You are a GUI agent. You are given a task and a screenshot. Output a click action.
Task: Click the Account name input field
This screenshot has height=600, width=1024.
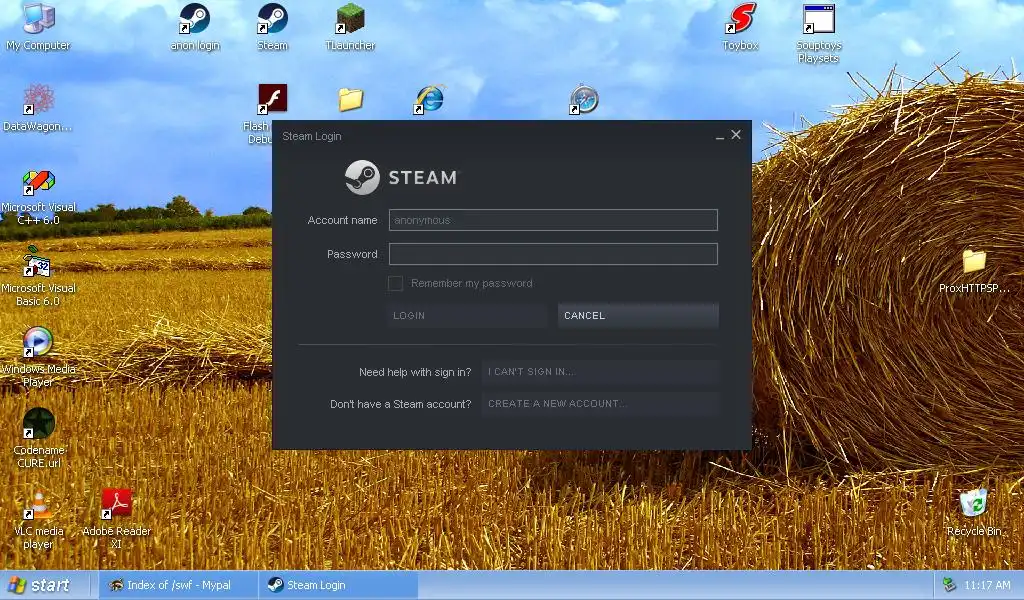(x=553, y=220)
